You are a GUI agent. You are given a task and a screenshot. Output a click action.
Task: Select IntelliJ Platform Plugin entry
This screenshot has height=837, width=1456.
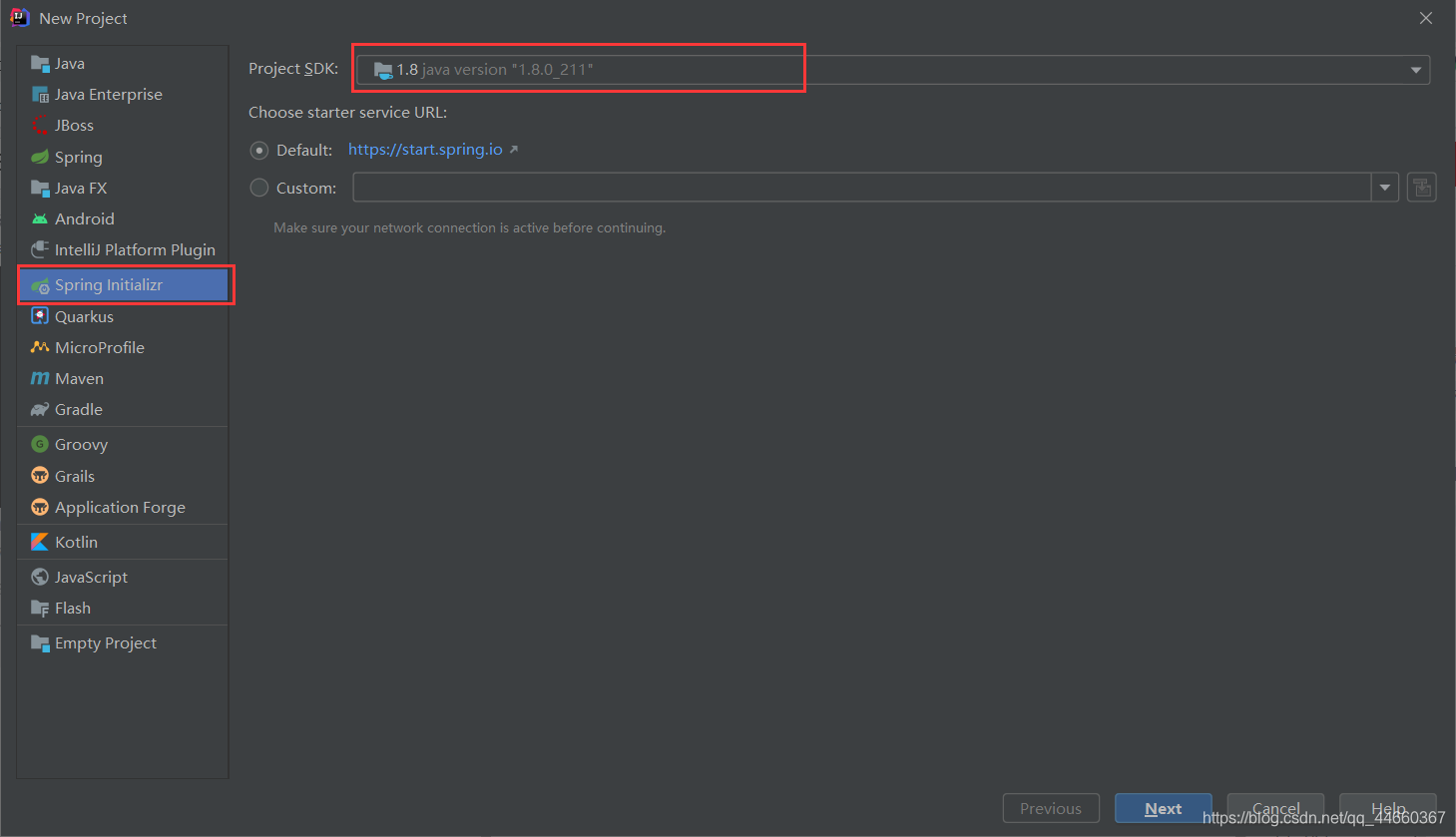pyautogui.click(x=123, y=249)
